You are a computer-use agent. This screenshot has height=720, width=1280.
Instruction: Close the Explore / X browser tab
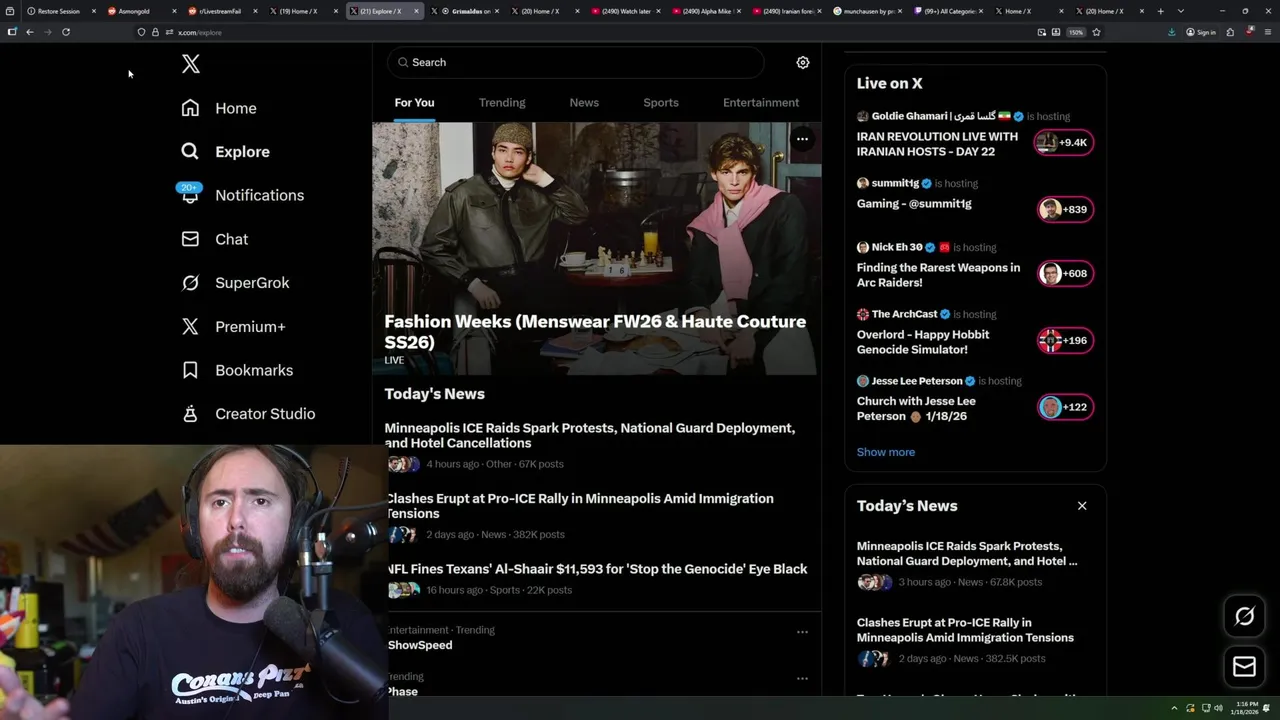tap(416, 11)
